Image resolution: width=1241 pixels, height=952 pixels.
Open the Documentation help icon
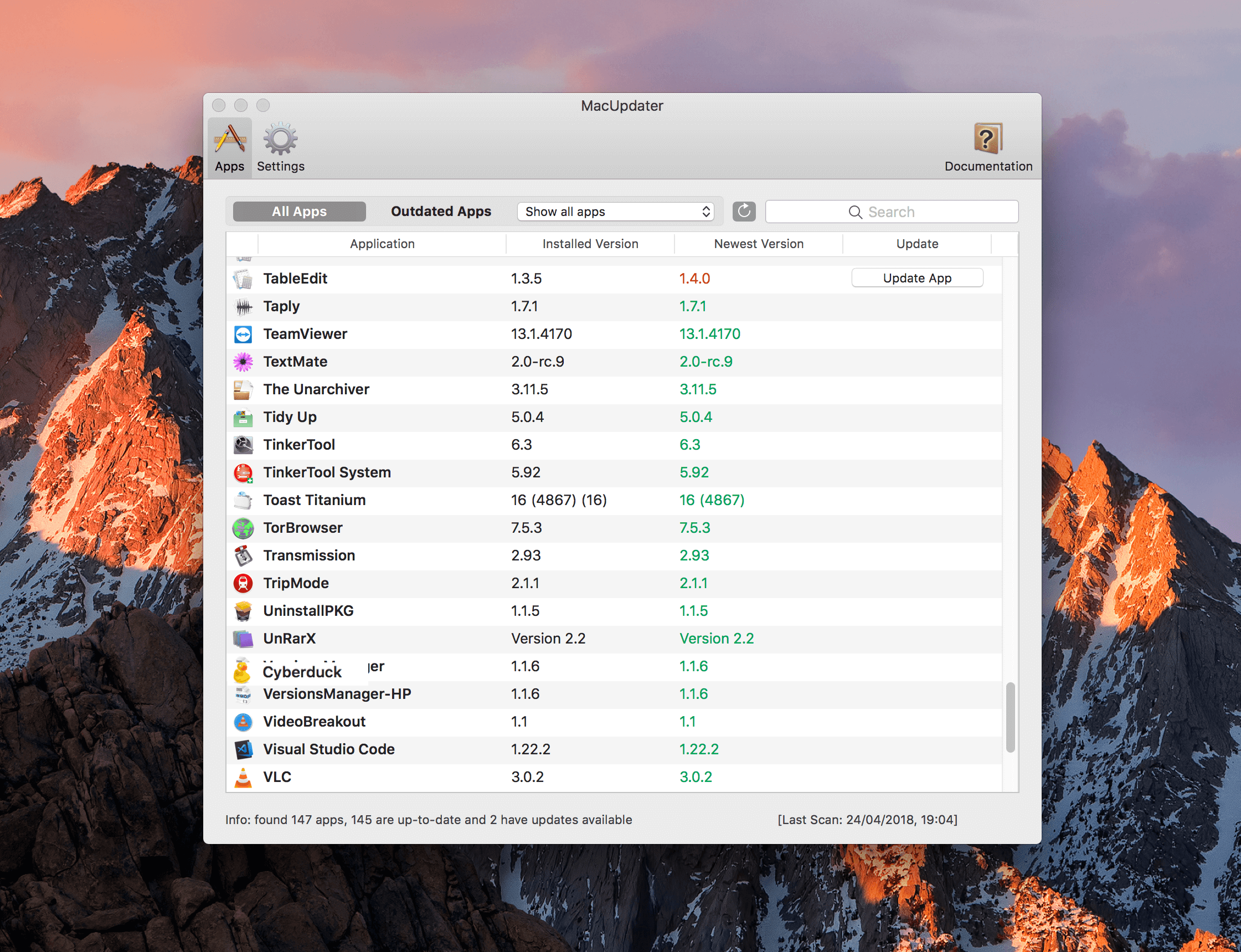click(x=988, y=139)
